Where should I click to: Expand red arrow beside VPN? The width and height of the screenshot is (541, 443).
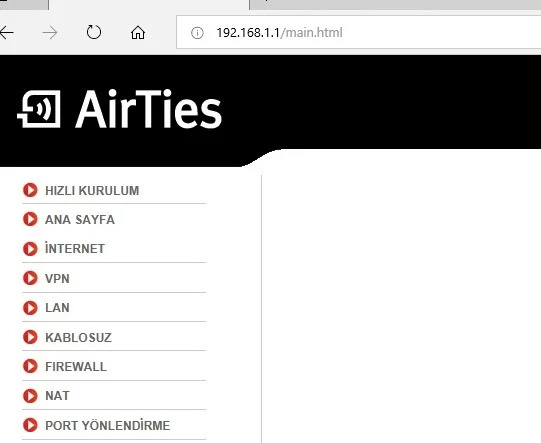pos(30,278)
